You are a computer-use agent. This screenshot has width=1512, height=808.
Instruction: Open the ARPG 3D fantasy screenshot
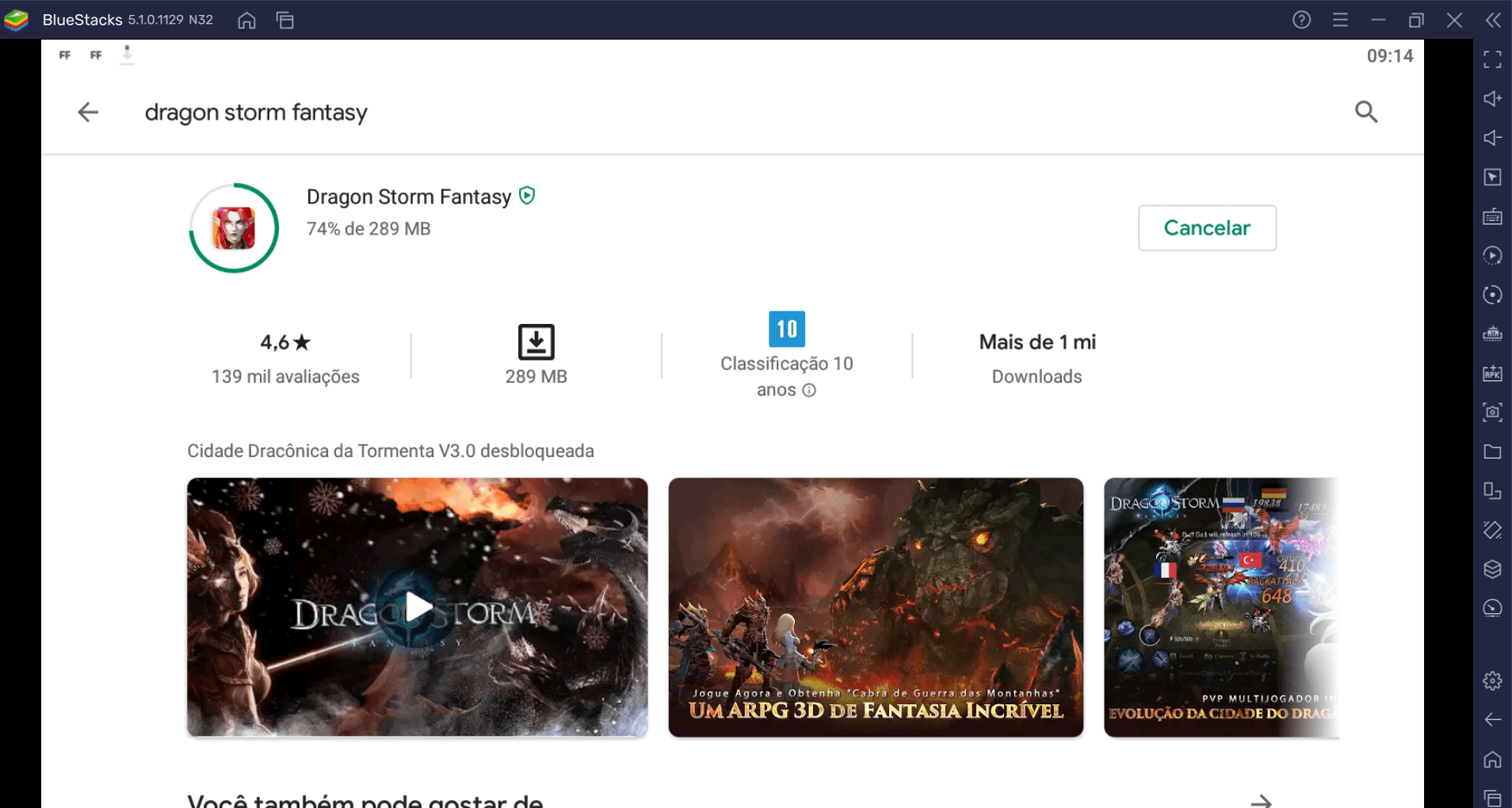coord(876,607)
